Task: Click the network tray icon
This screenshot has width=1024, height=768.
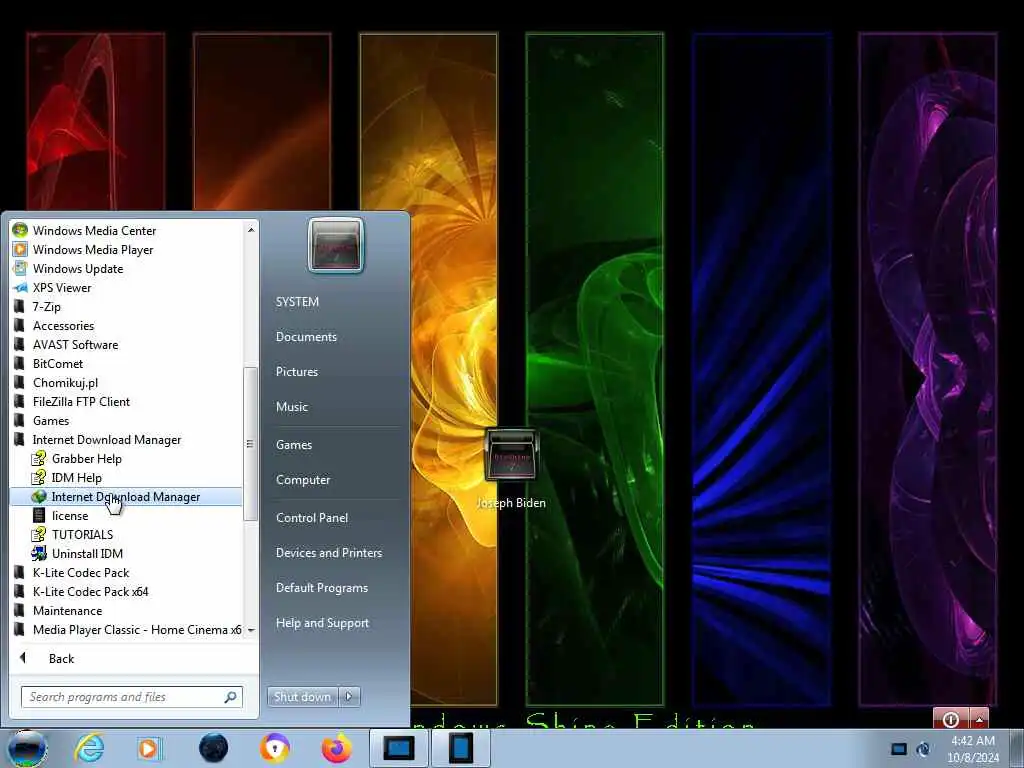Action: 923,749
